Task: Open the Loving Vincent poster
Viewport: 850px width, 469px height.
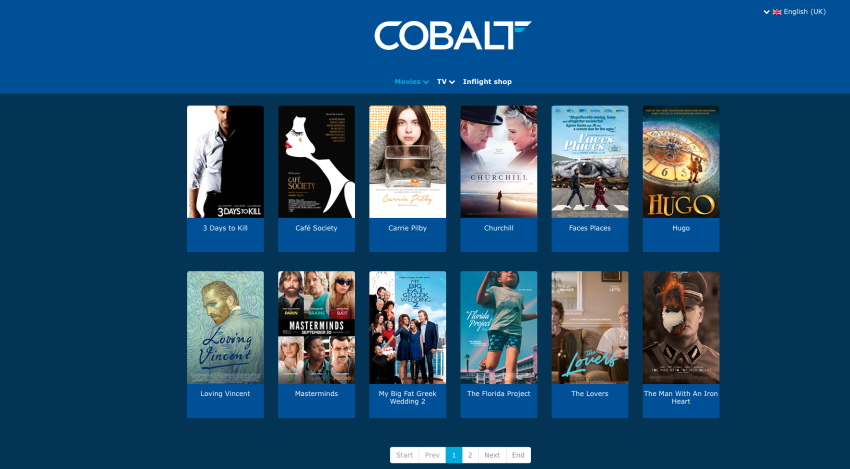Action: coord(226,328)
